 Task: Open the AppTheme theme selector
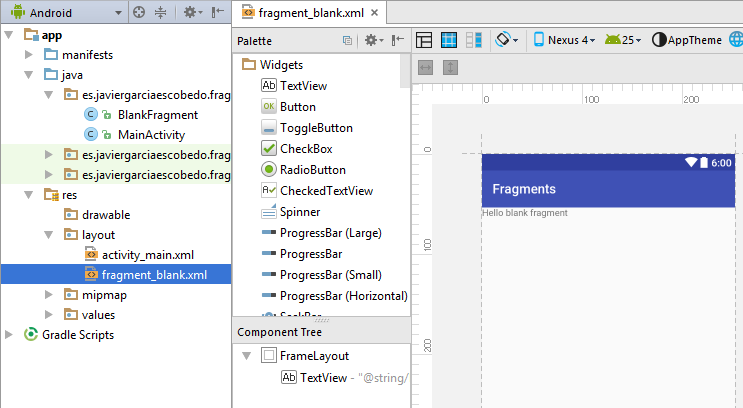click(687, 40)
